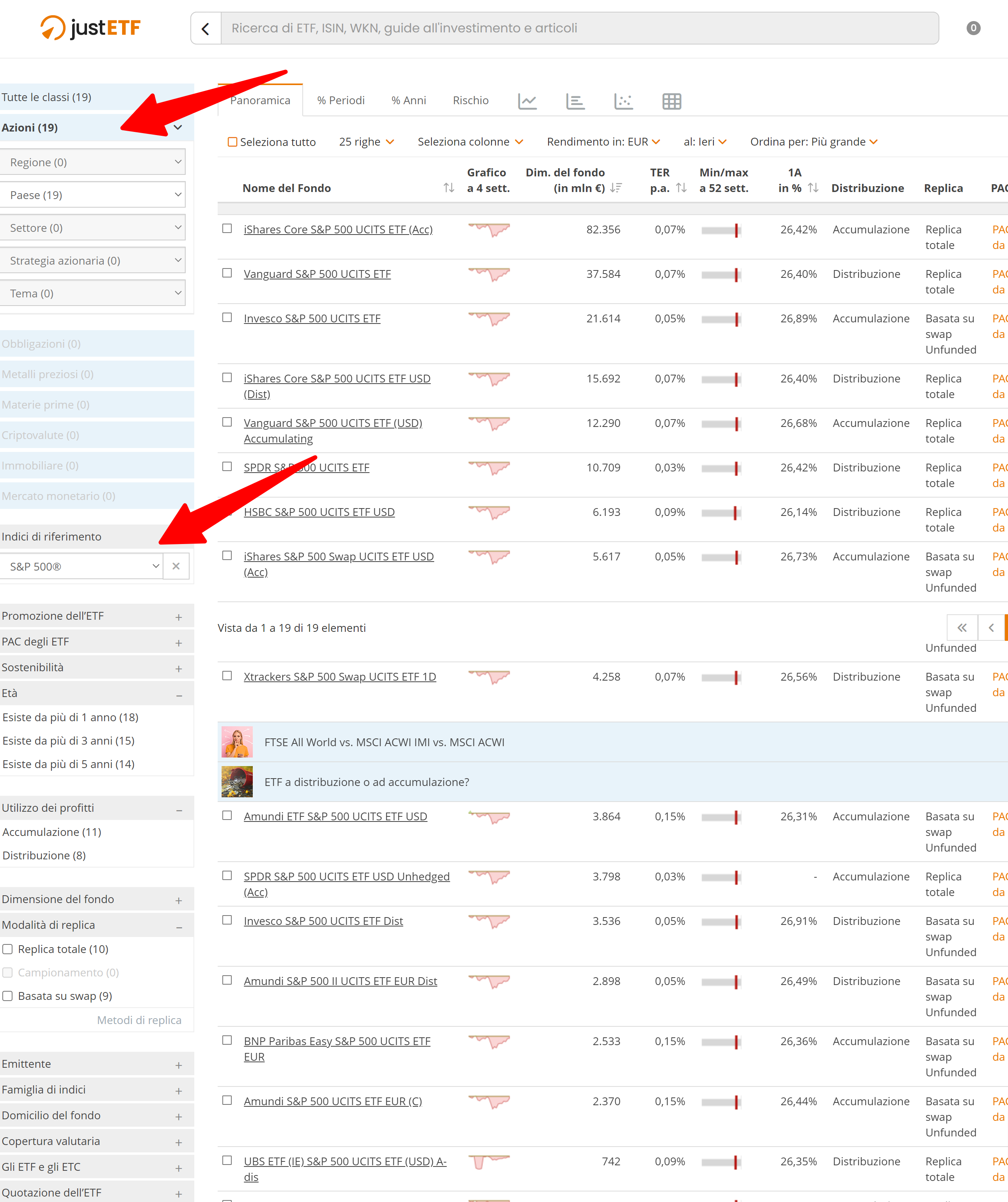This screenshot has height=1202, width=1008.
Task: Check Invesco S&P 500 UCITS ETF row
Action: pyautogui.click(x=227, y=317)
